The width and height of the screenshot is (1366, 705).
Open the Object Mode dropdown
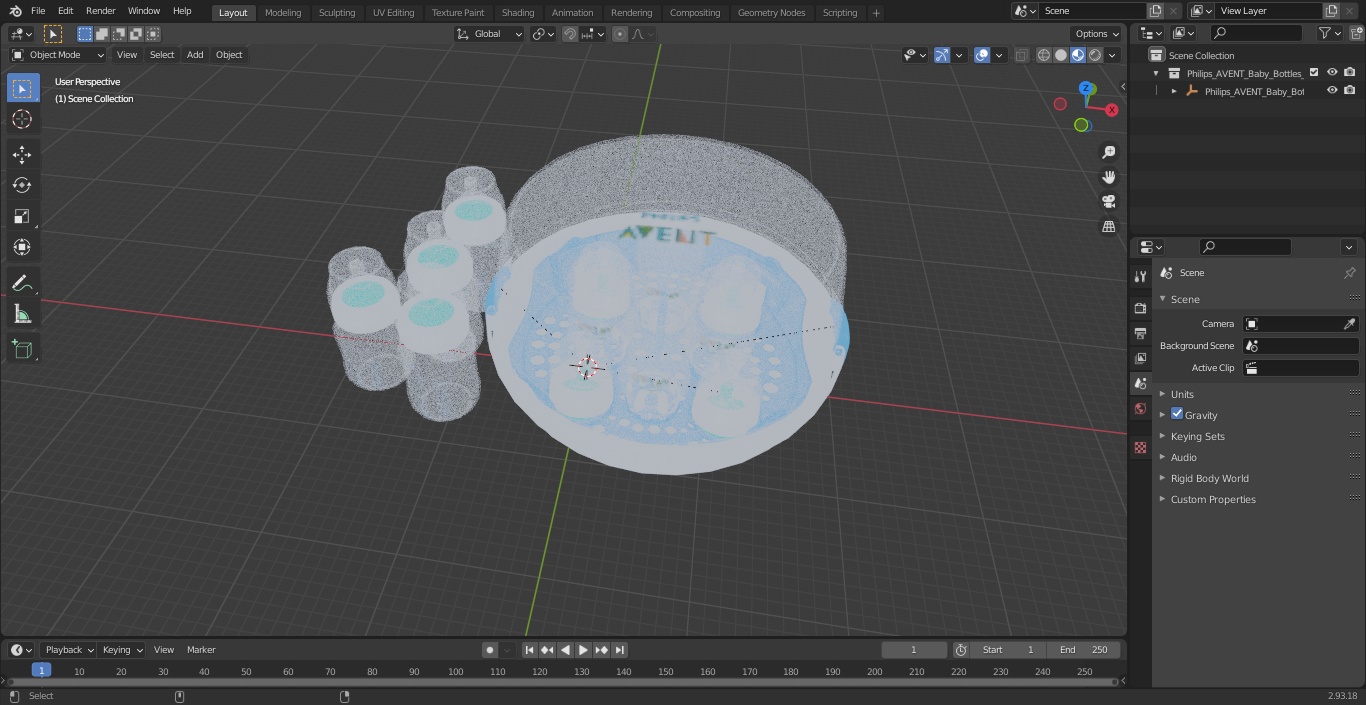pyautogui.click(x=58, y=55)
